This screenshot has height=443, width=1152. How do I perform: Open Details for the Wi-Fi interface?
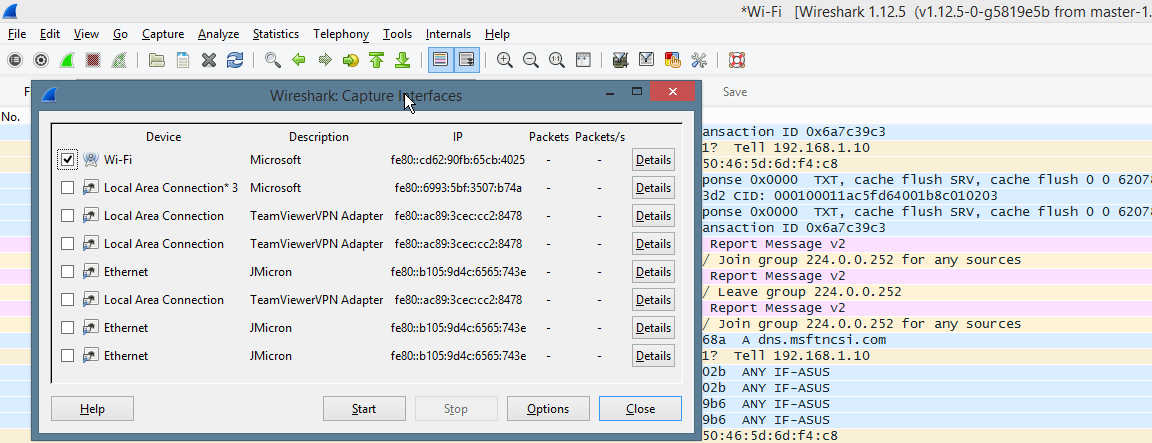pos(653,159)
